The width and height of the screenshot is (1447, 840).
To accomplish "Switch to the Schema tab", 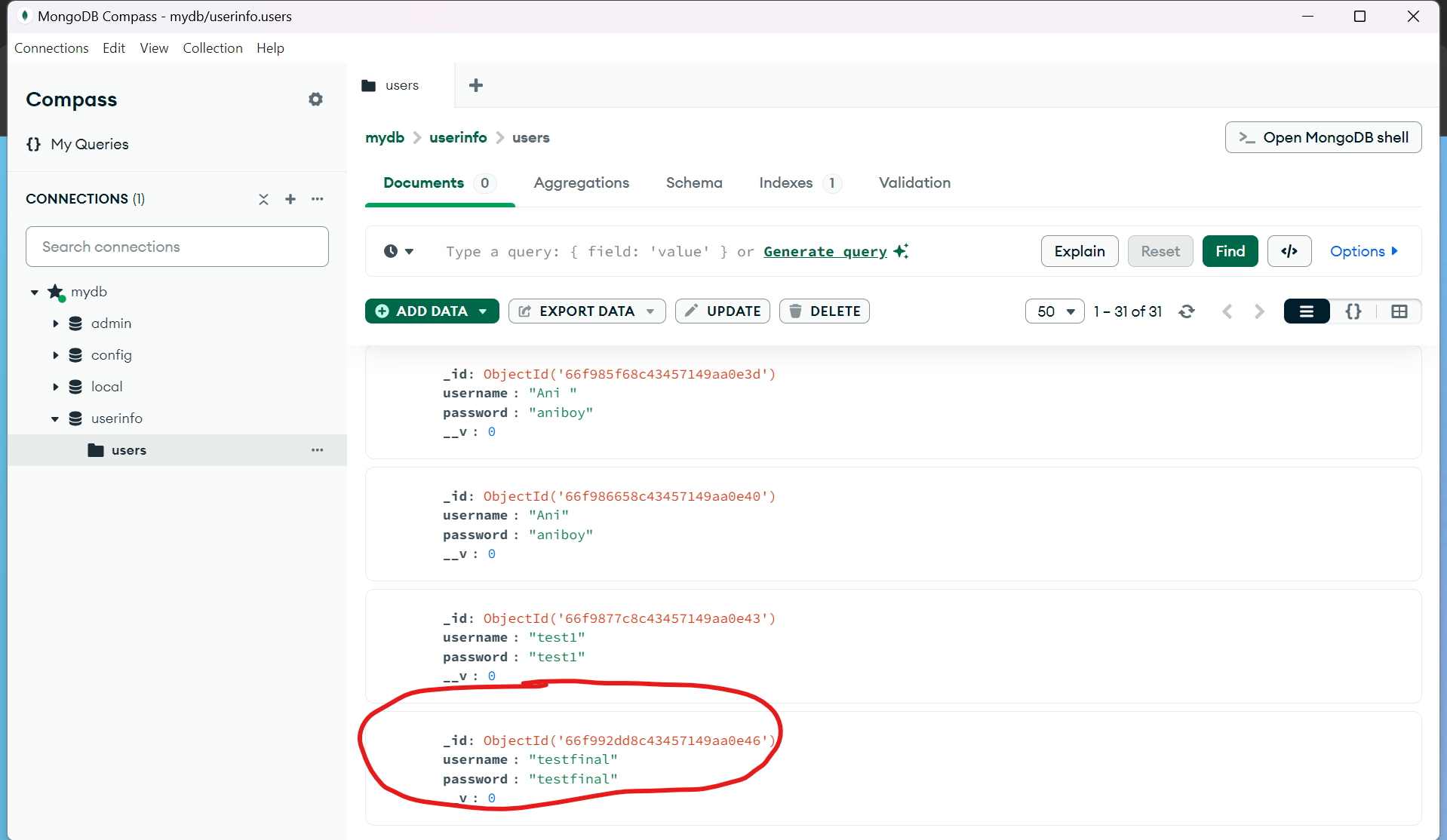I will click(x=694, y=183).
